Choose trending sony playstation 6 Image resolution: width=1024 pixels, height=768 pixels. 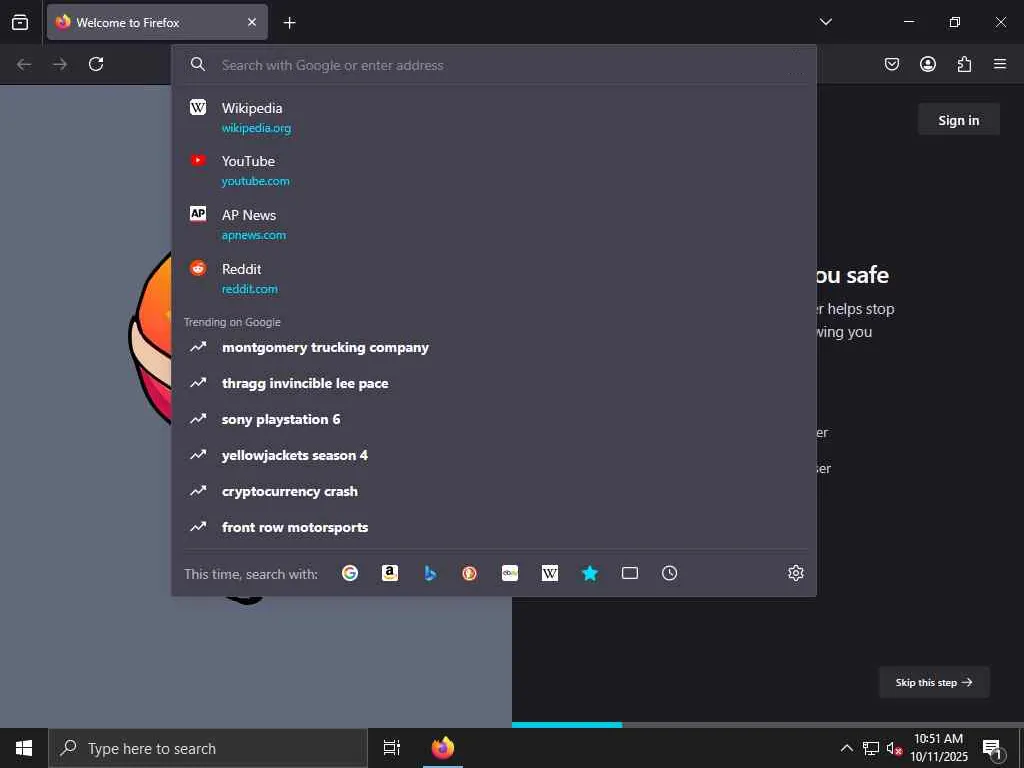click(494, 419)
